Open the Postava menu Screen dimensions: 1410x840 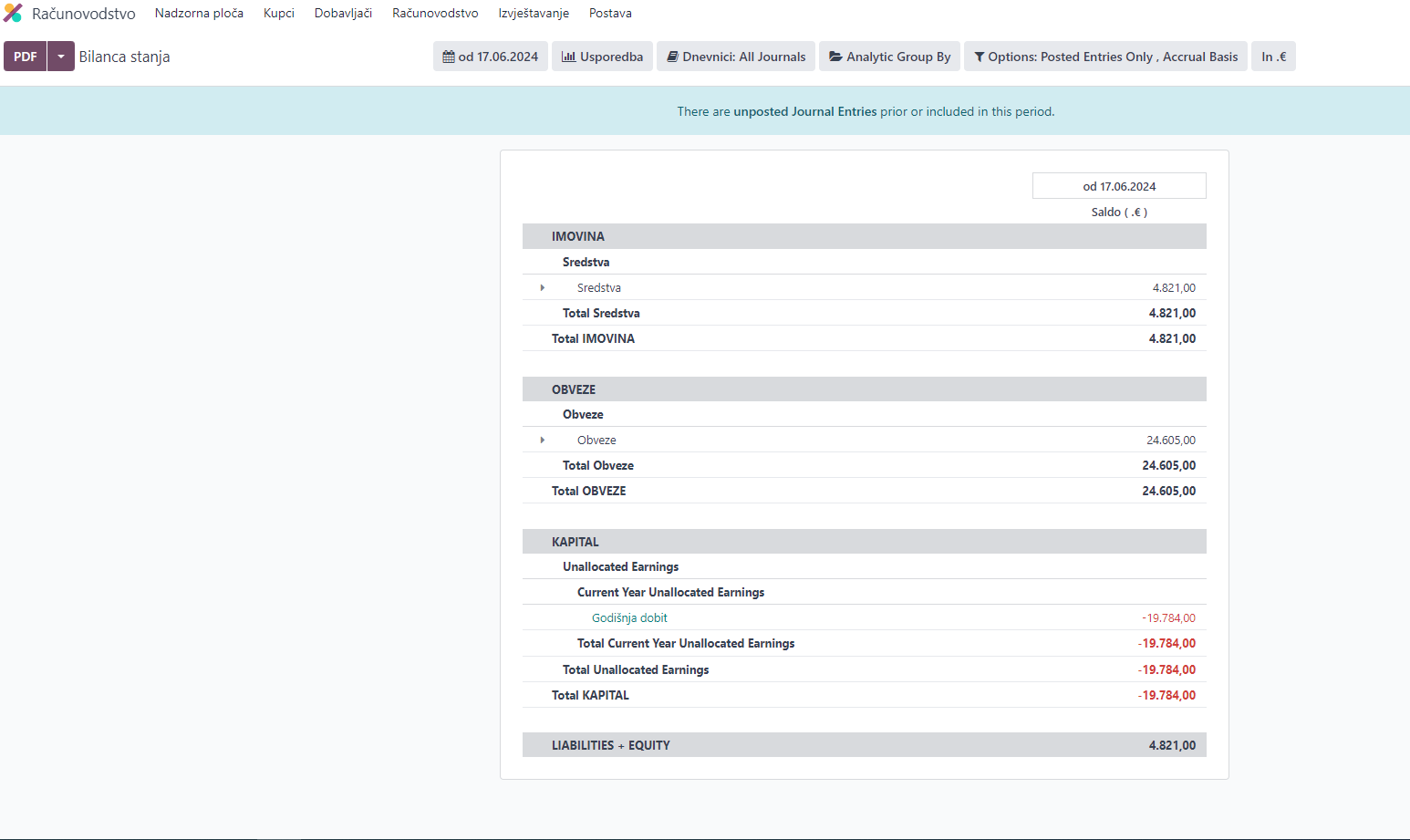pyautogui.click(x=610, y=13)
